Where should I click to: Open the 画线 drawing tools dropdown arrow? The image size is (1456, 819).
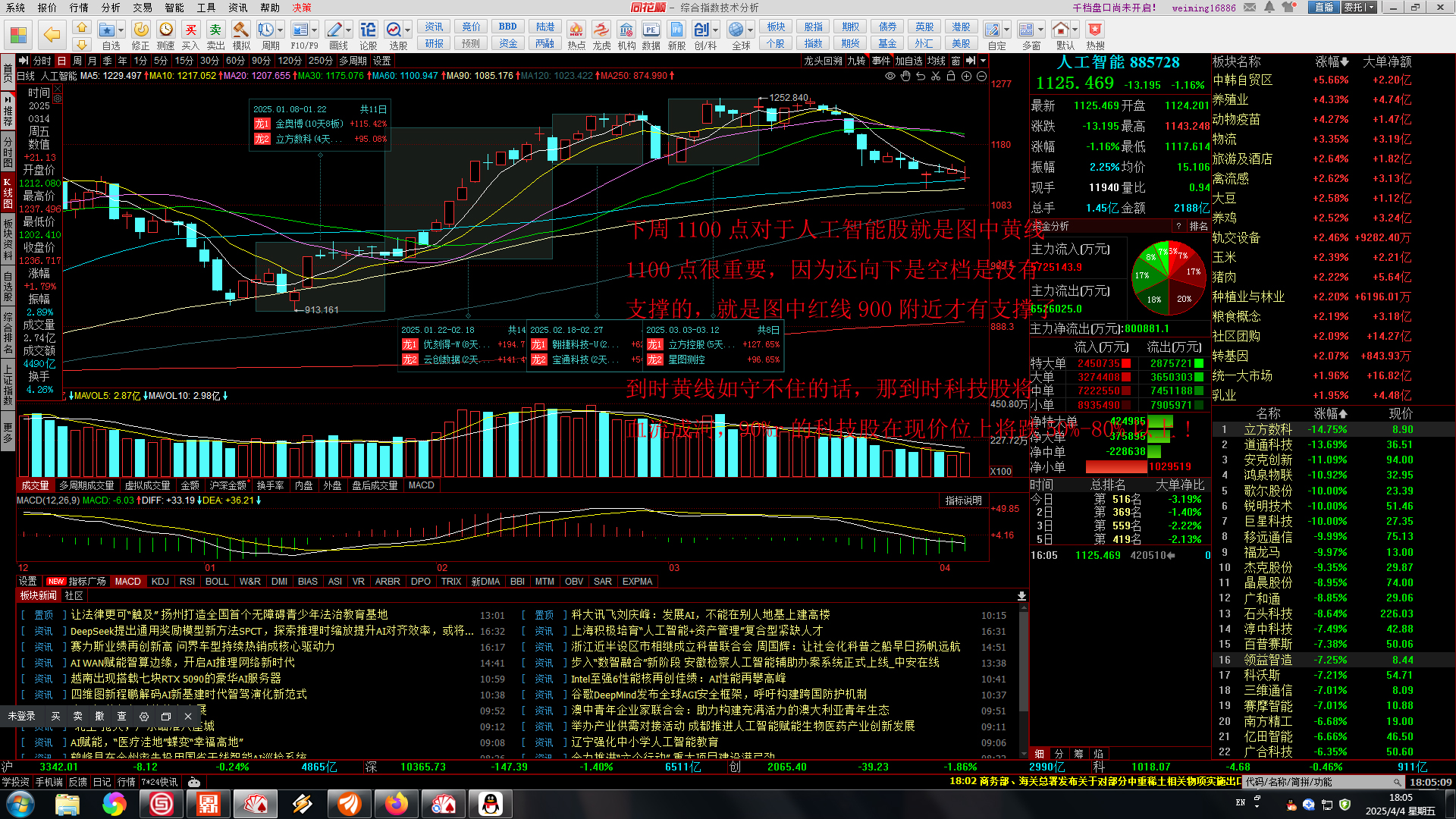[x=349, y=30]
